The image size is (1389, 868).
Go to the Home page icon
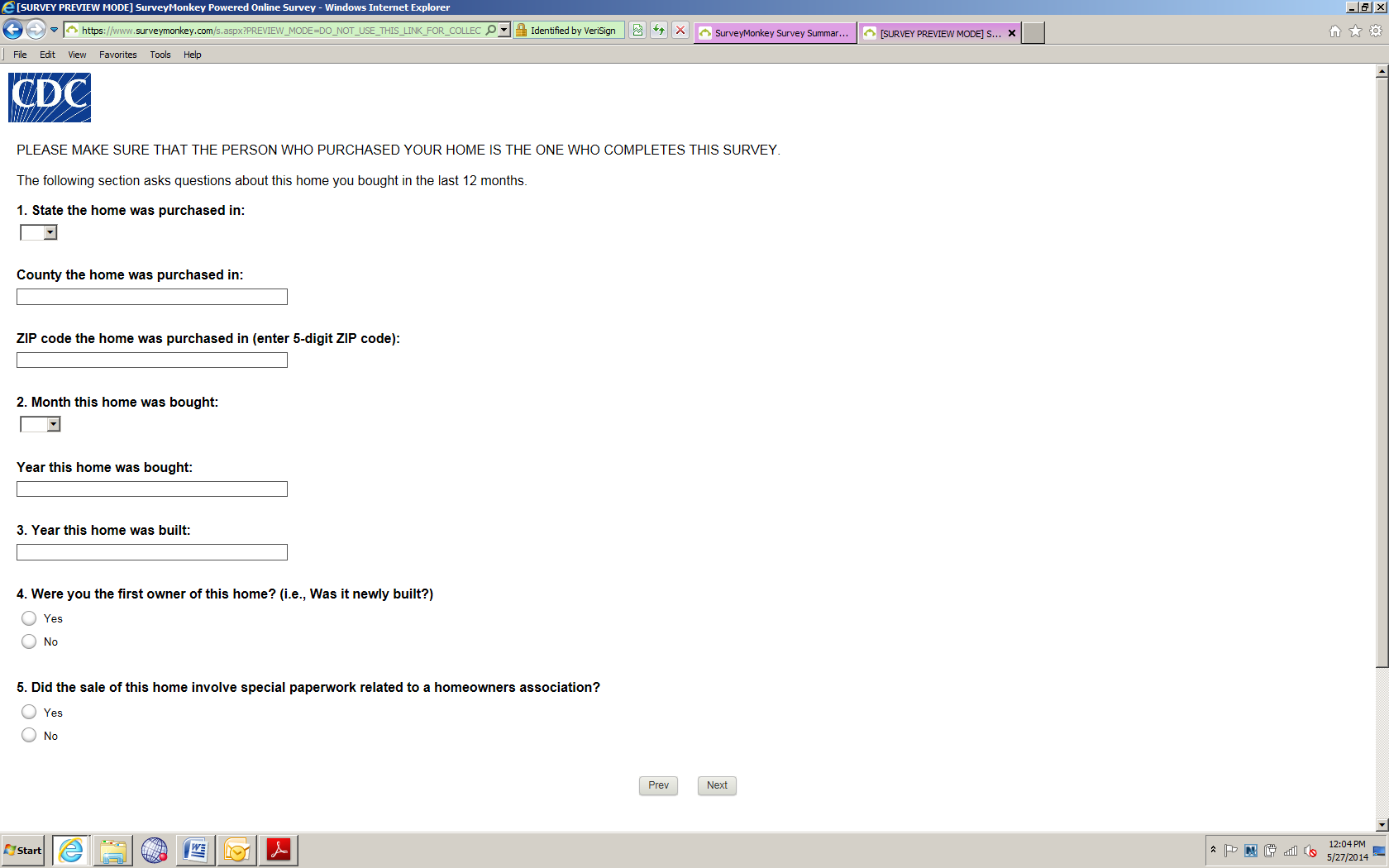click(x=1335, y=31)
